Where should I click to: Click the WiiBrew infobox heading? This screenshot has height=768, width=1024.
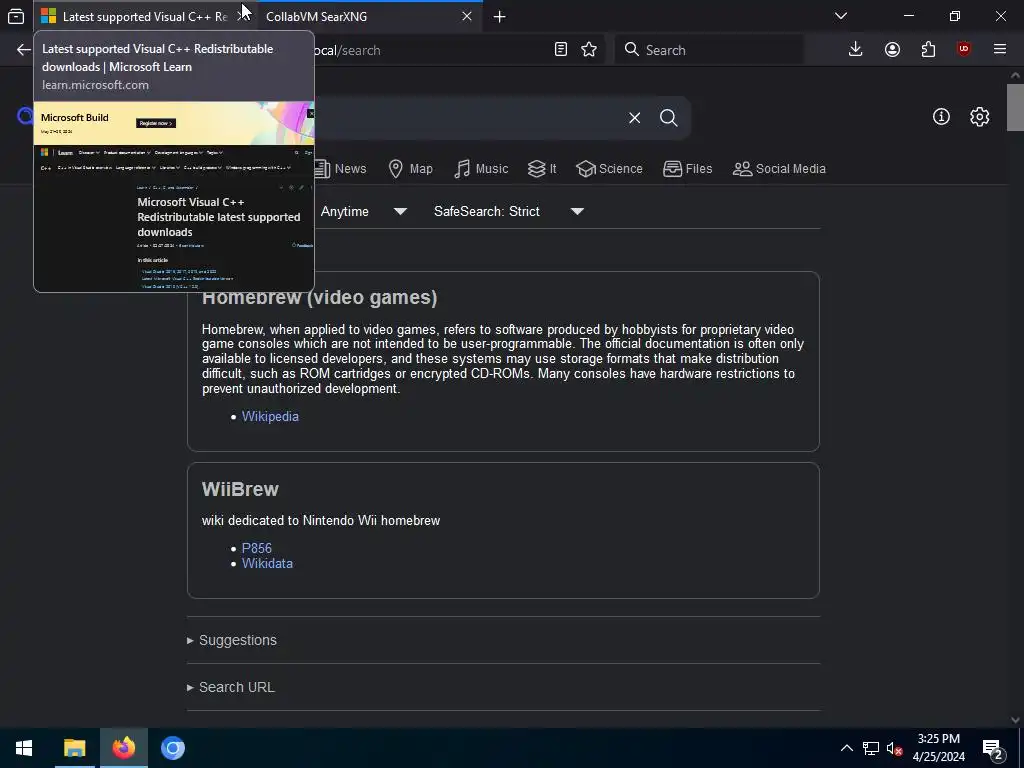240,489
